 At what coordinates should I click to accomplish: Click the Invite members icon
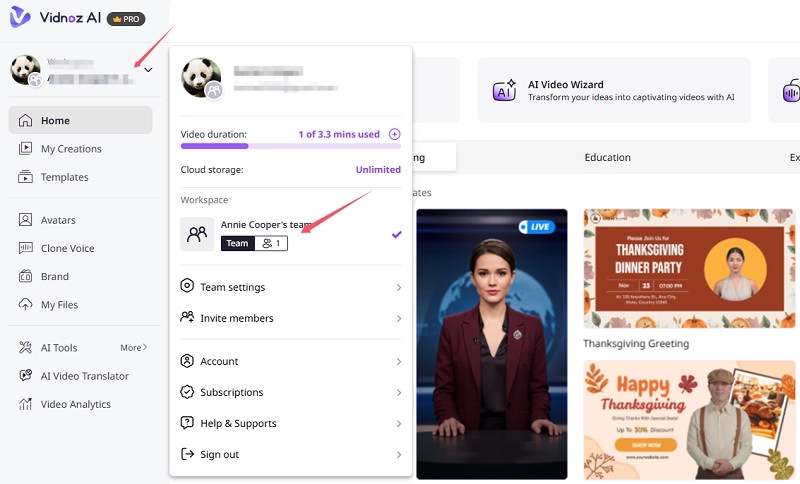(x=187, y=317)
